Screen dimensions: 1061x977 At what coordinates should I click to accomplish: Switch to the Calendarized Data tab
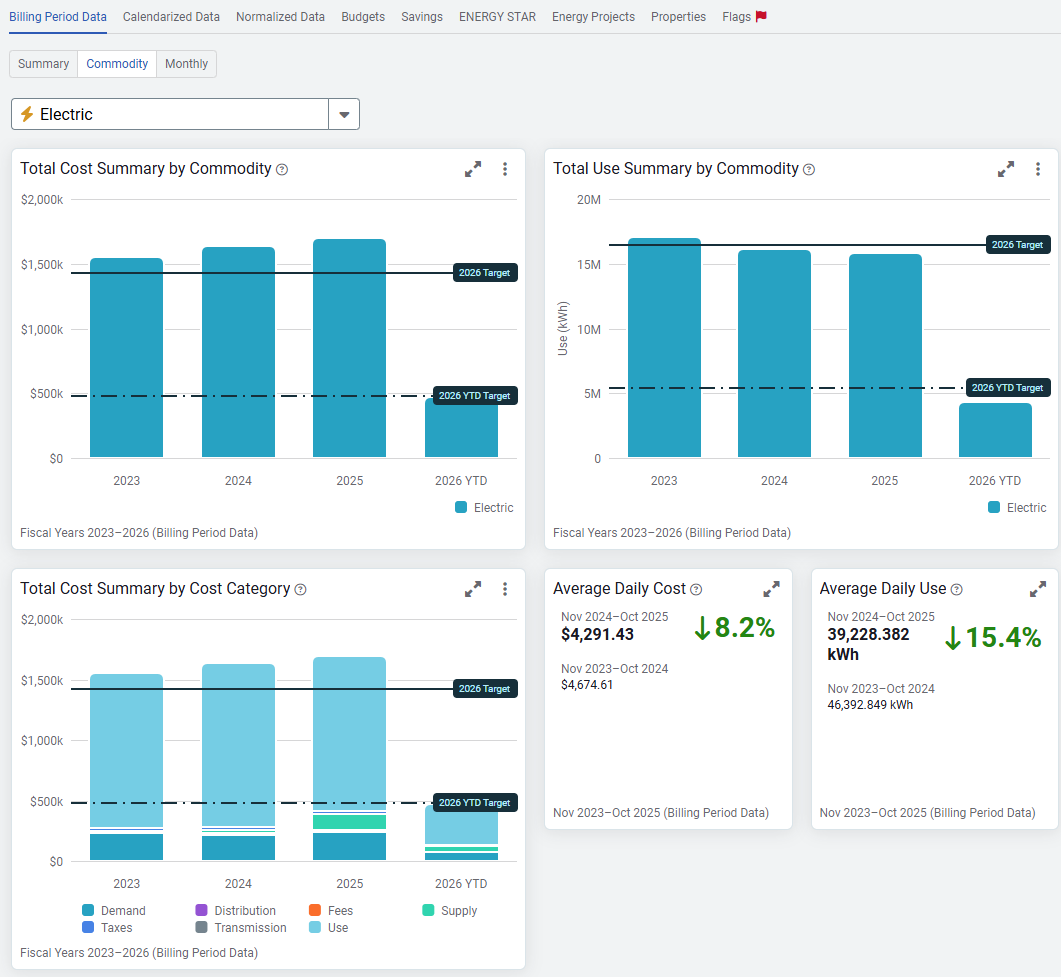click(x=171, y=17)
